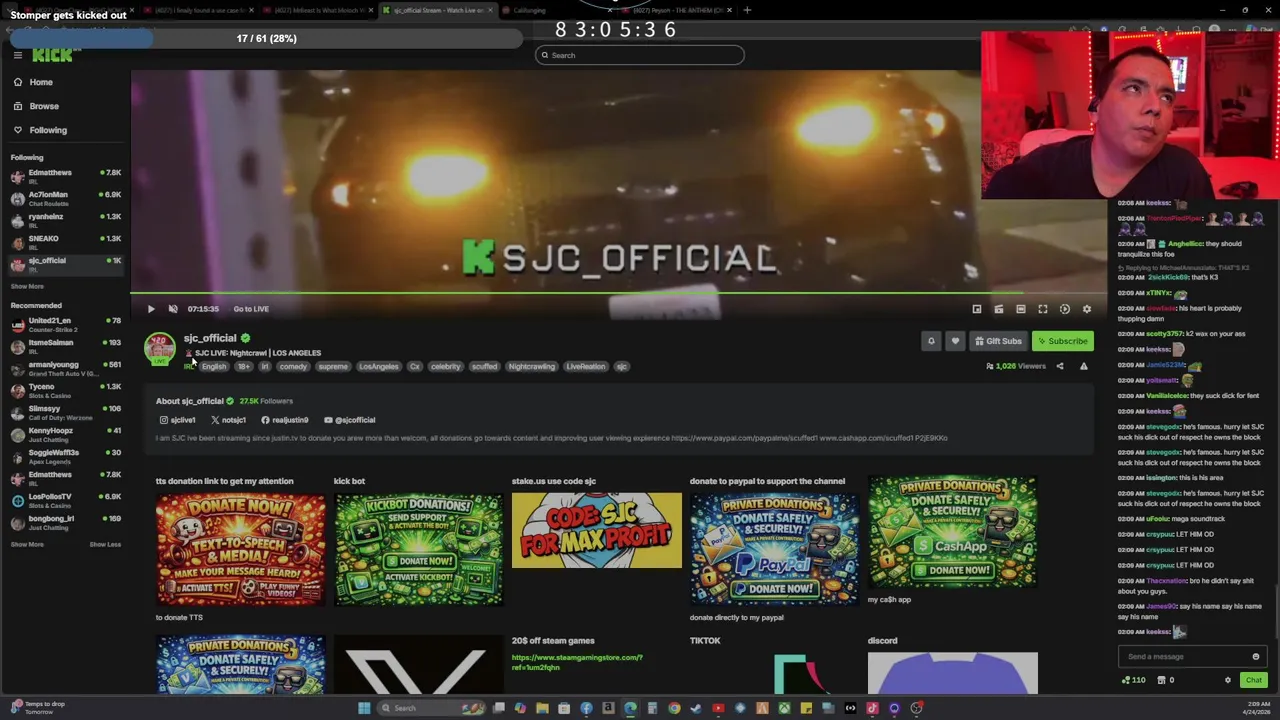This screenshot has height=720, width=1280.
Task: Open the Donate Now text-to-speech banner
Action: 241,550
